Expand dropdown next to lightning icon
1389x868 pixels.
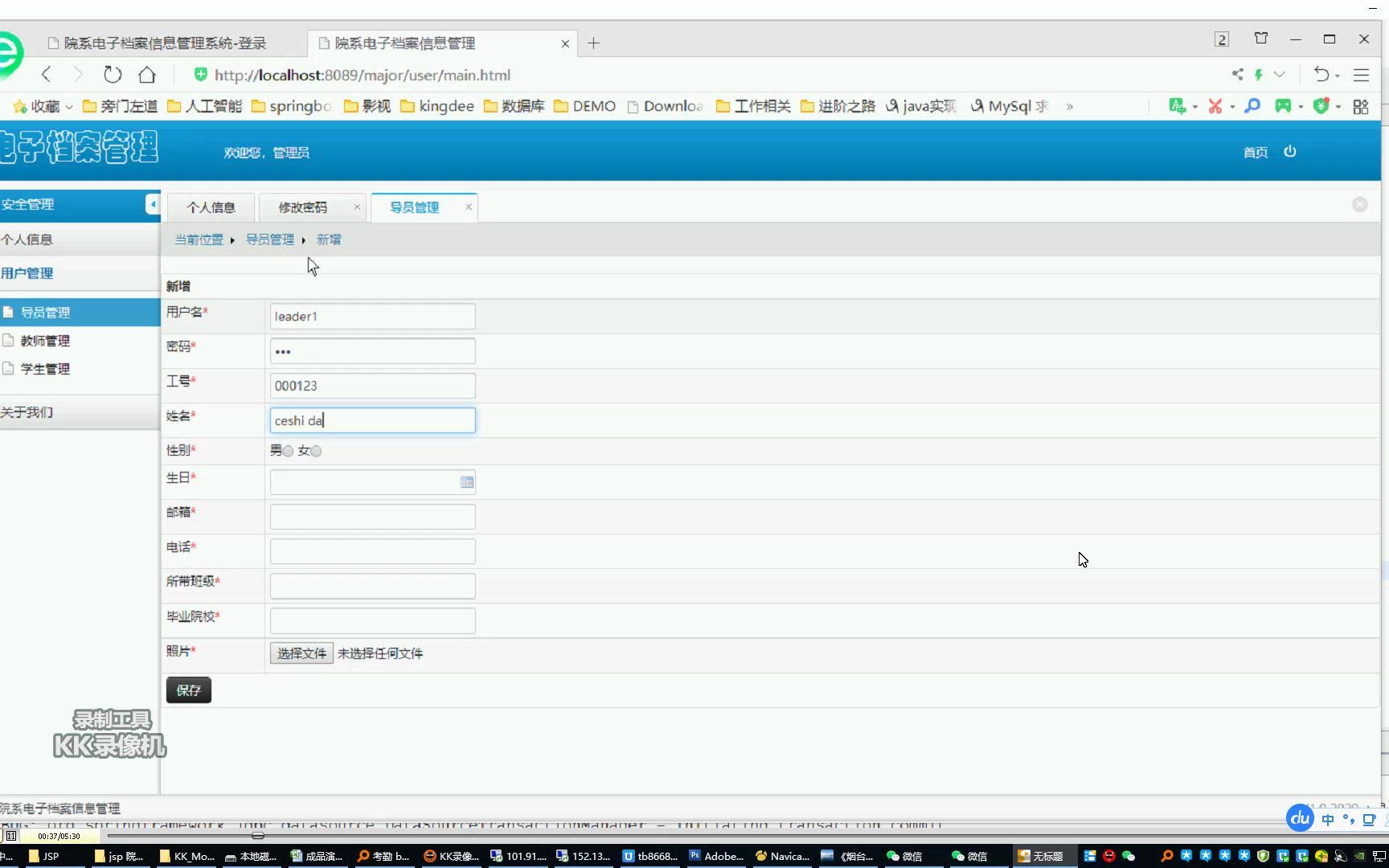tap(1279, 75)
